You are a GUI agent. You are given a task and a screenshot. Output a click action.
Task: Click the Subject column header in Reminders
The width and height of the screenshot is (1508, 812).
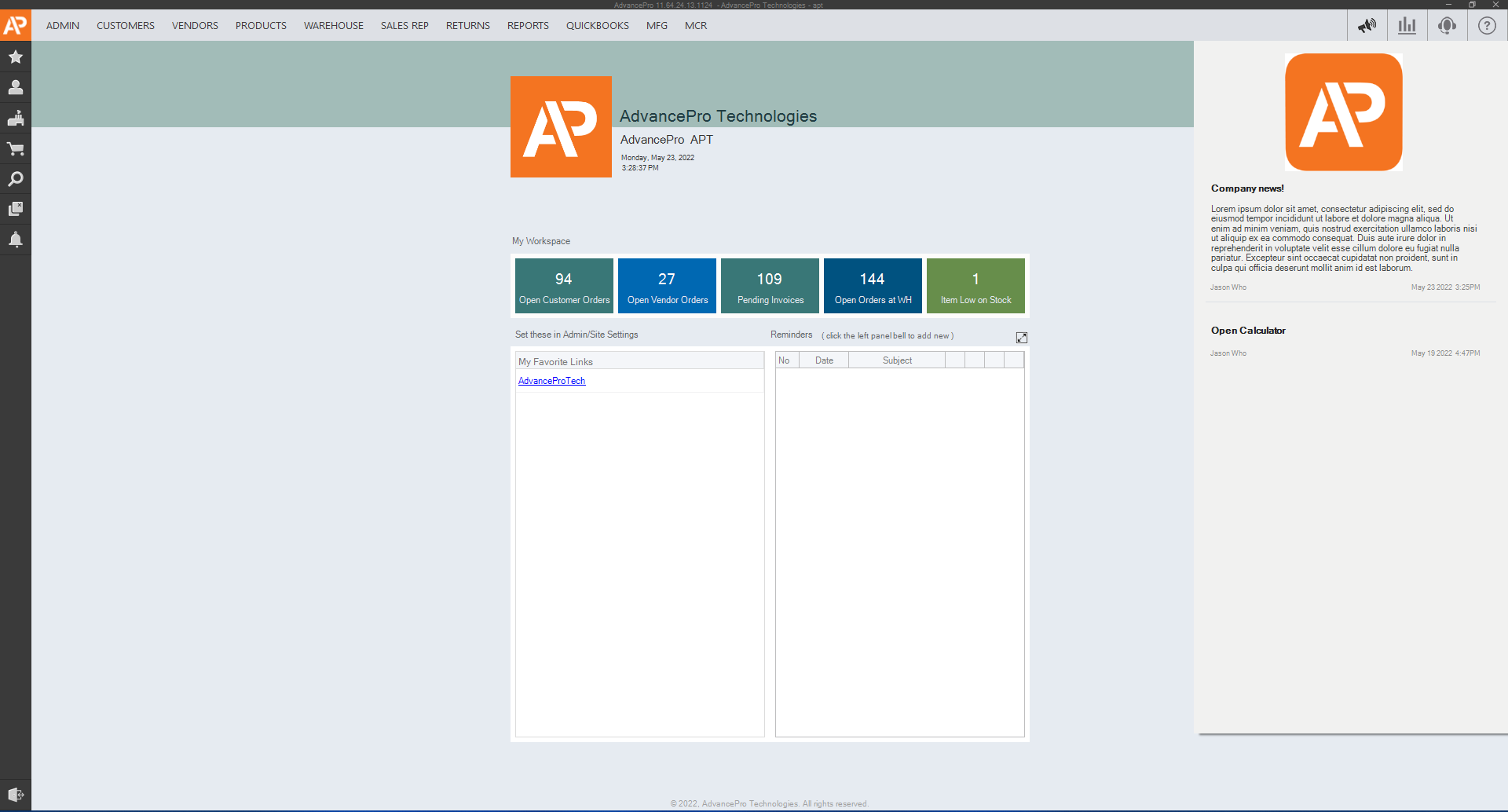(x=897, y=360)
